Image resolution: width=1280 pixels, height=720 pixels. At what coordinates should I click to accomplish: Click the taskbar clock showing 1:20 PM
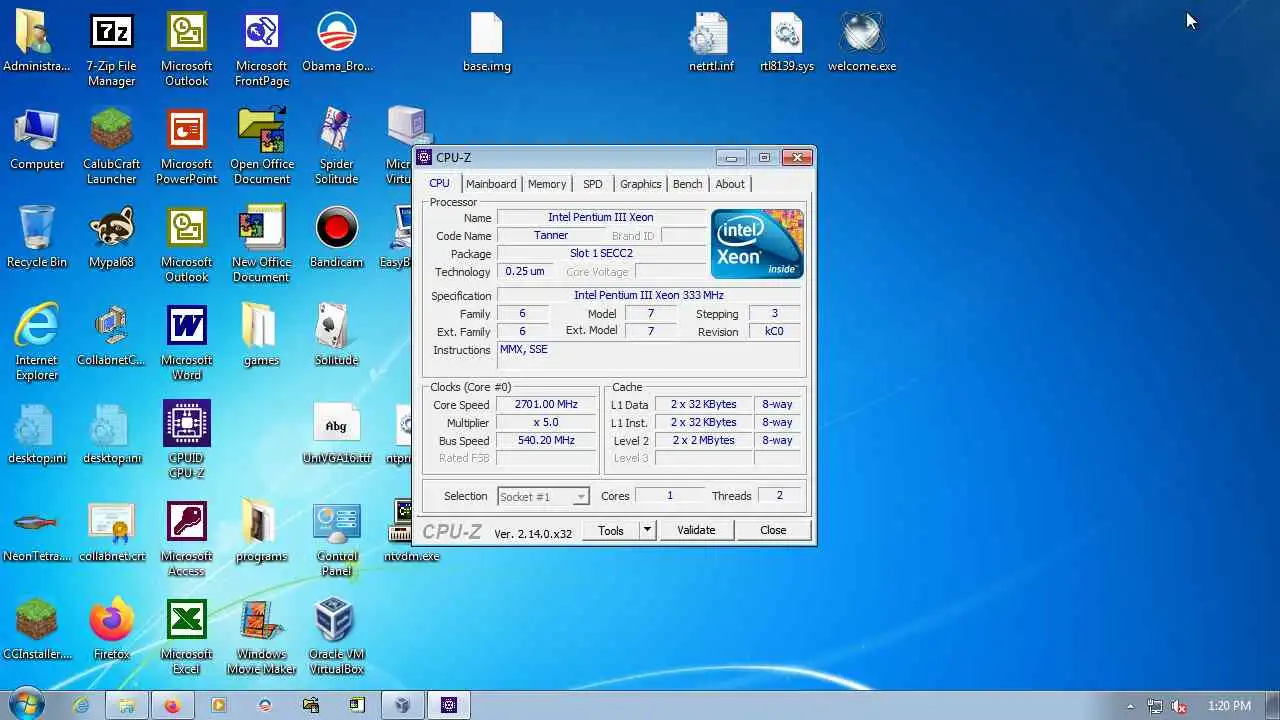tap(1229, 706)
